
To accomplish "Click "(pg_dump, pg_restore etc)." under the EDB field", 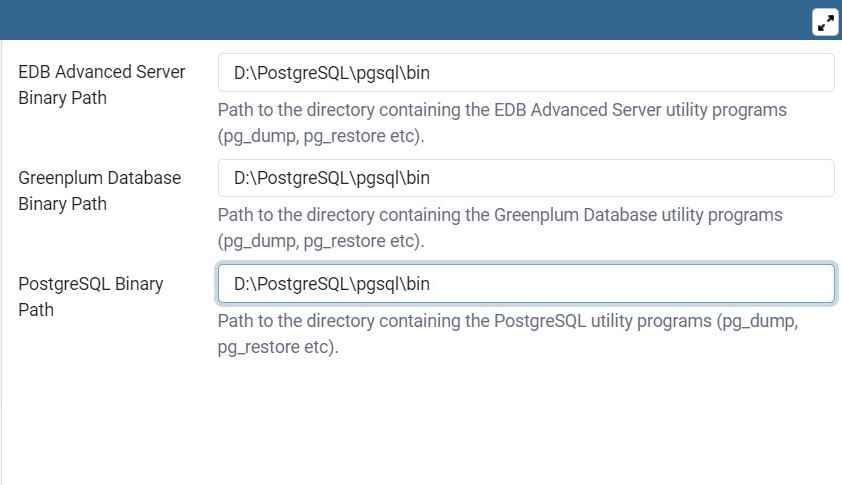I will coord(320,136).
